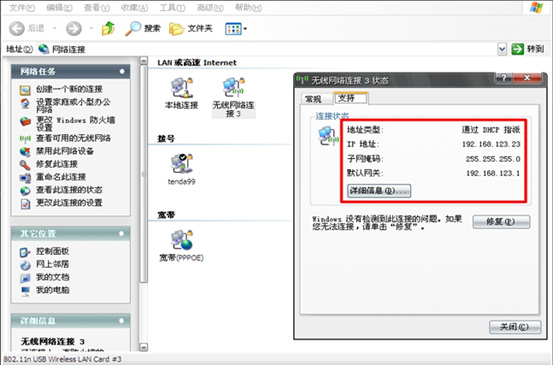
Task: Select the 本地连接 network icon
Action: tap(182, 87)
